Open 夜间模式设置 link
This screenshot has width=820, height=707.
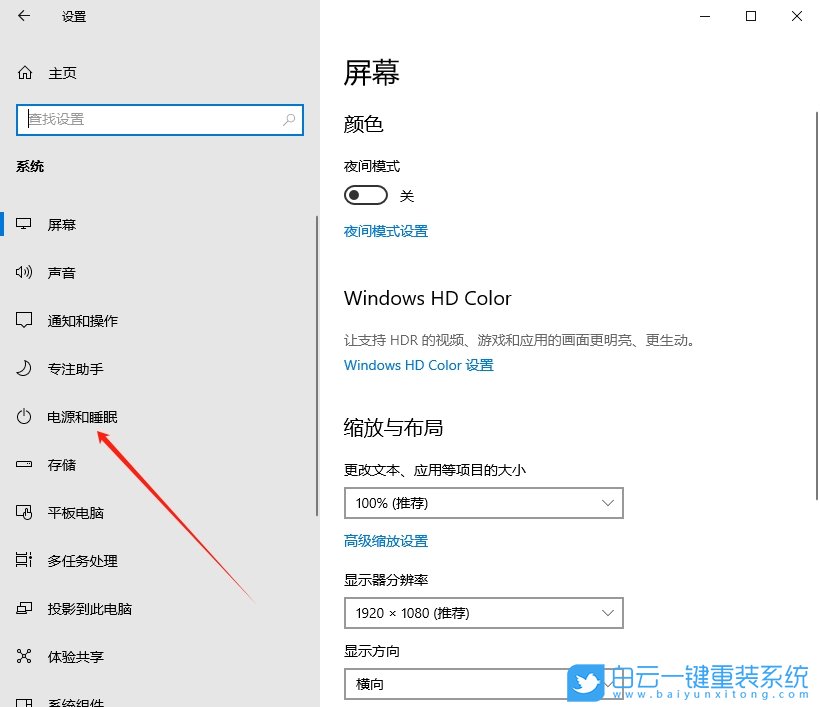click(385, 231)
